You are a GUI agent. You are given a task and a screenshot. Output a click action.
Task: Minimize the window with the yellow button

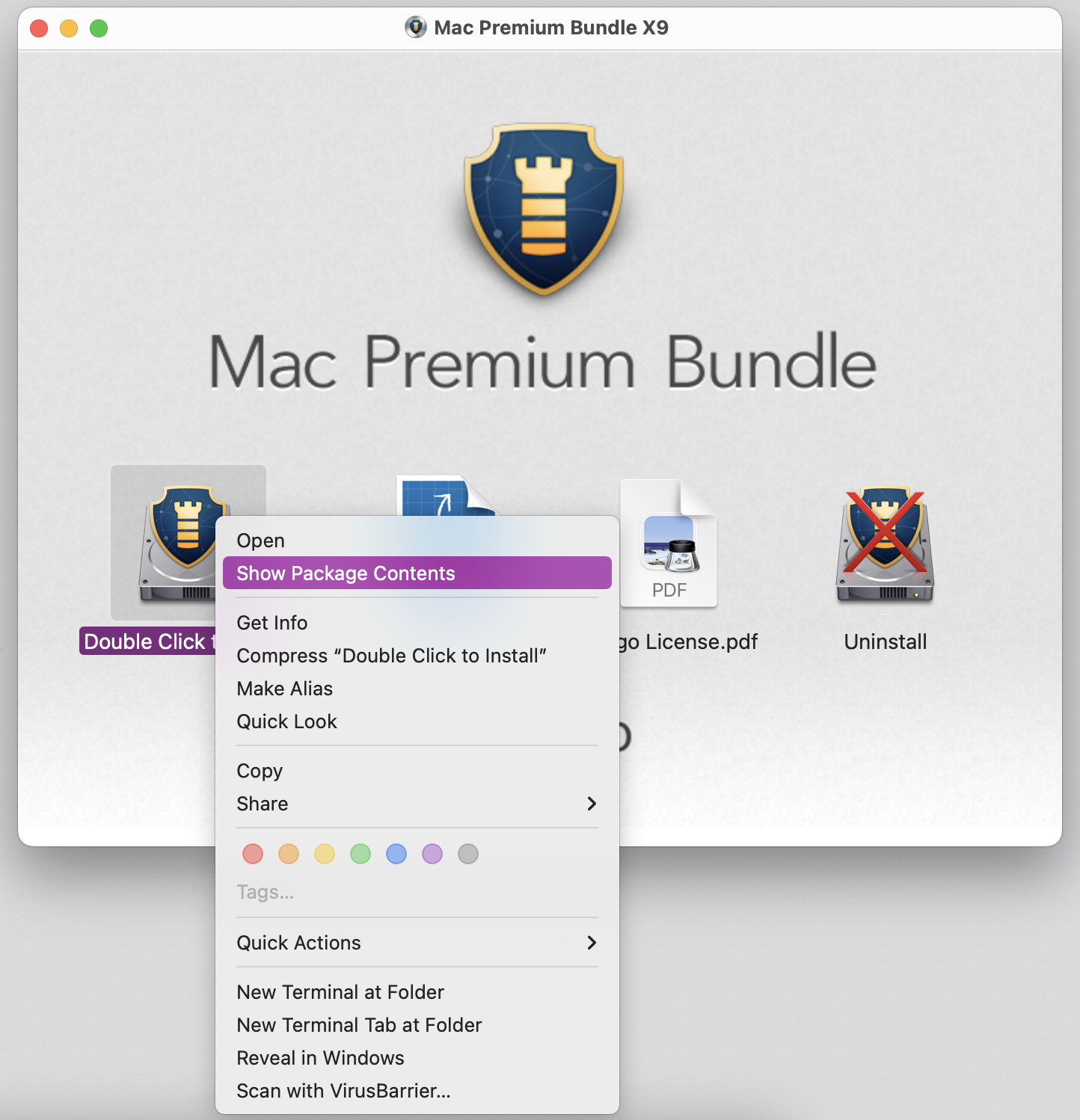pyautogui.click(x=69, y=28)
